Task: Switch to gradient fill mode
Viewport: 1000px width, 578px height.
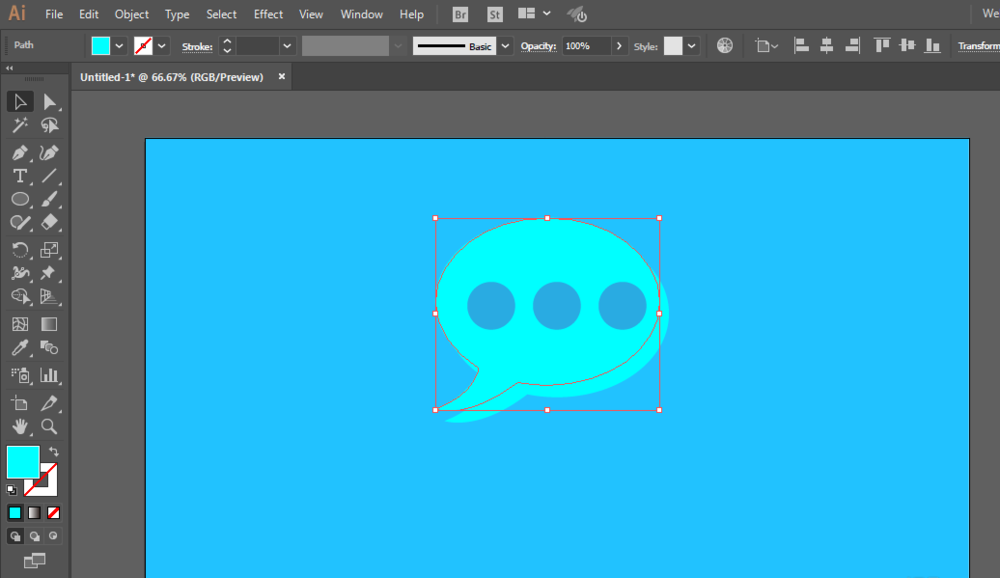Action: [x=34, y=513]
